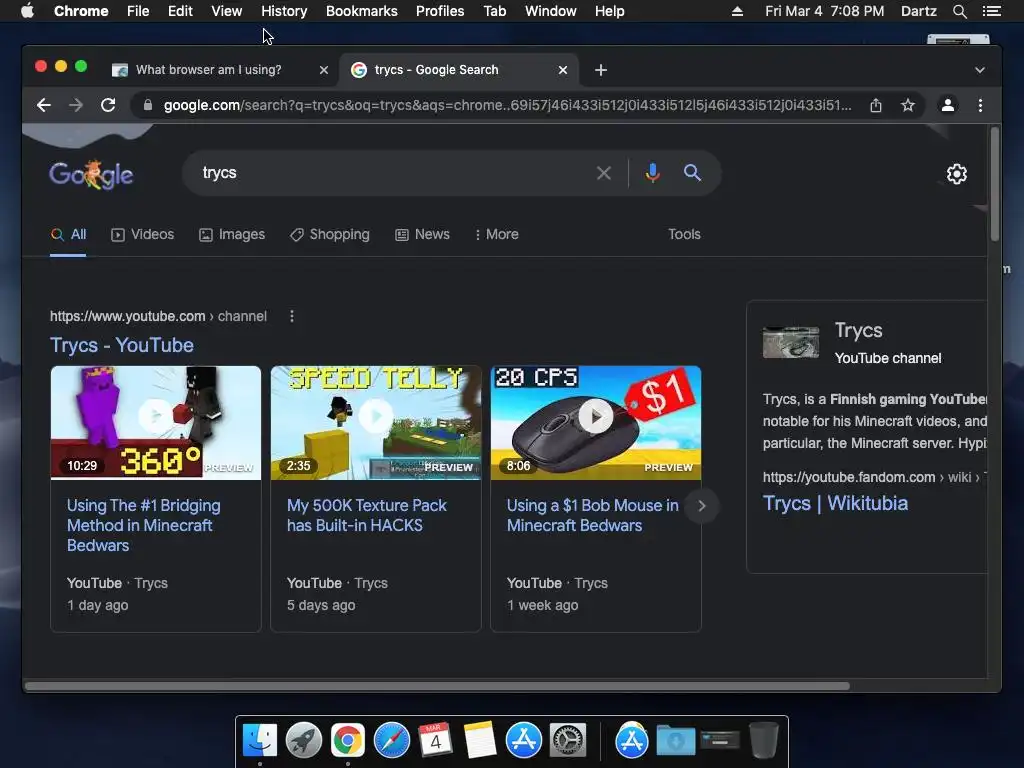Image resolution: width=1024 pixels, height=768 pixels.
Task: Open a new tab with the plus button
Action: 601,70
